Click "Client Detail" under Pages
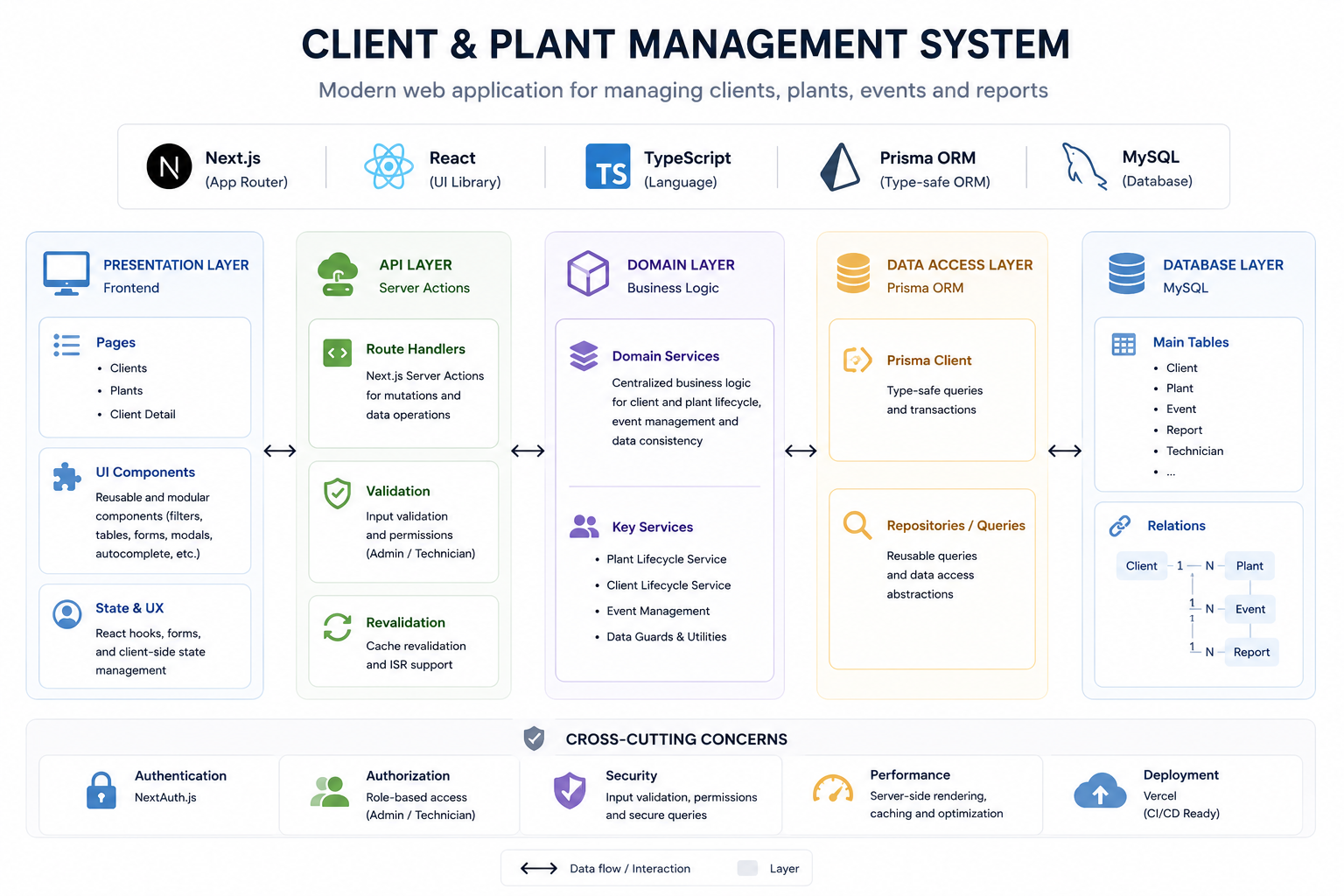The width and height of the screenshot is (1344, 896). point(143,415)
